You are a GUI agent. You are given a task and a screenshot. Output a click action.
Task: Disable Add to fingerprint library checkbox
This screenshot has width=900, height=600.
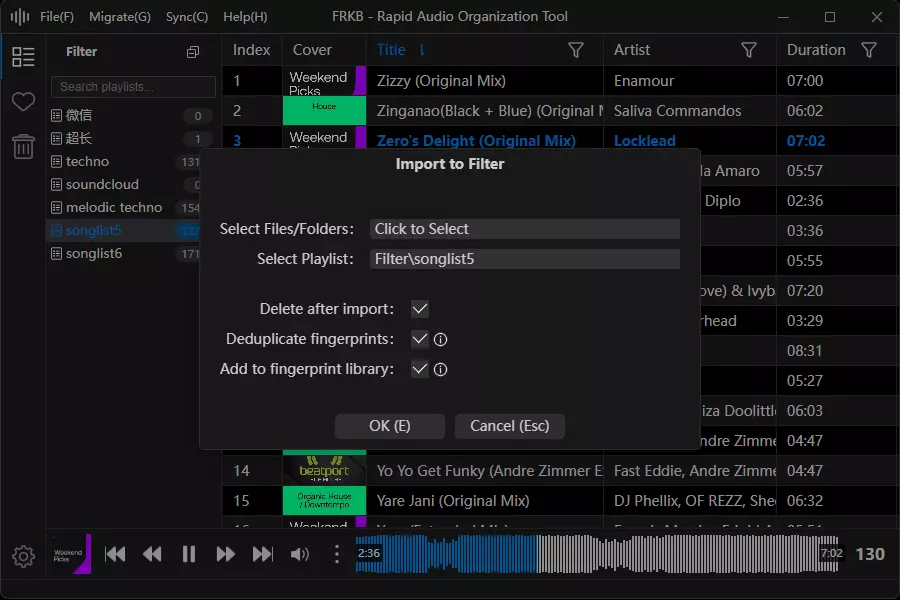coord(420,369)
